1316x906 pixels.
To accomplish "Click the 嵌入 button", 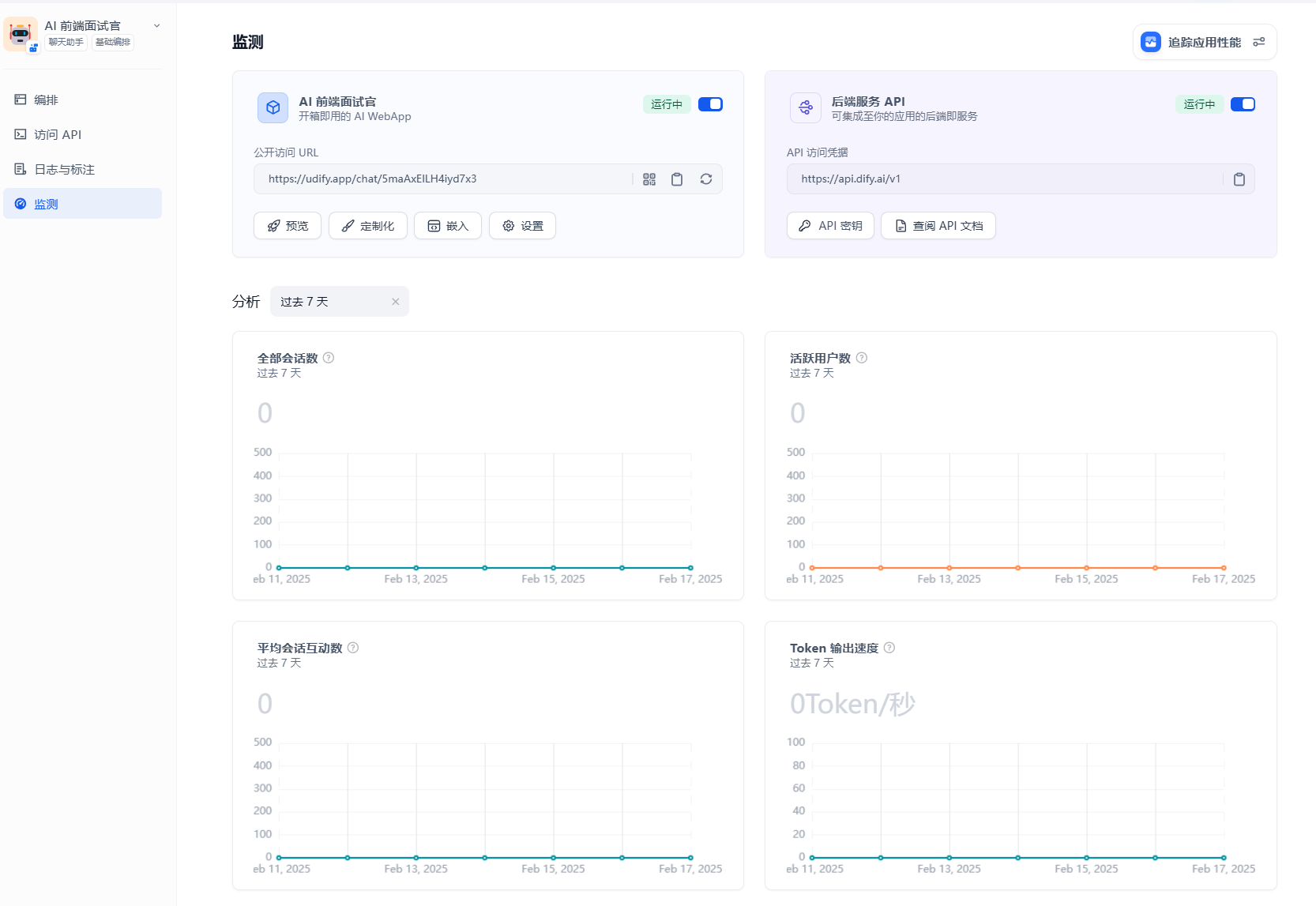I will pyautogui.click(x=448, y=226).
